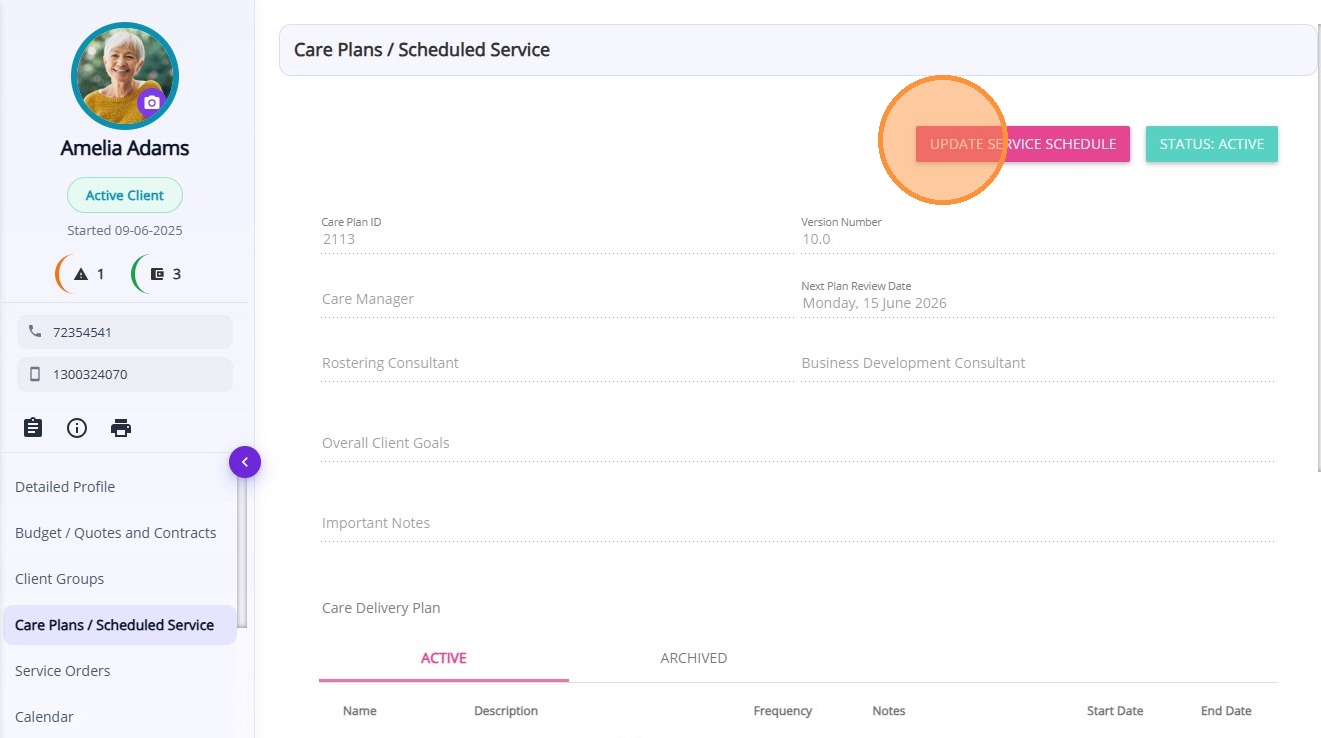Collapse the sidebar with purple chevron
1321x738 pixels.
(x=245, y=462)
